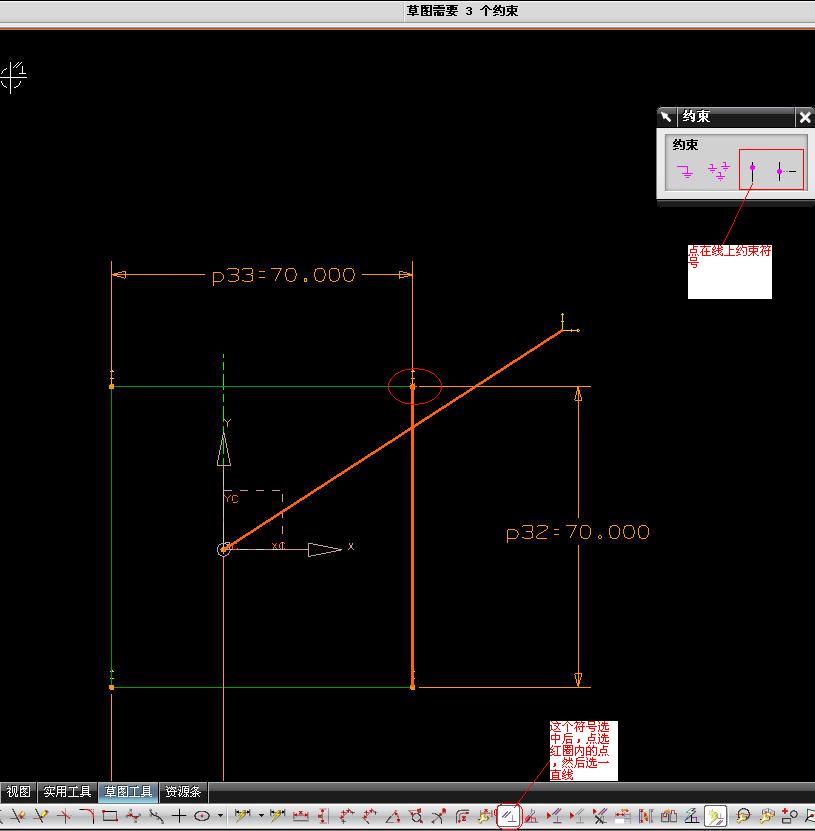The image size is (815, 831).
Task: Click the p33=70.000 dimension value
Action: point(284,276)
